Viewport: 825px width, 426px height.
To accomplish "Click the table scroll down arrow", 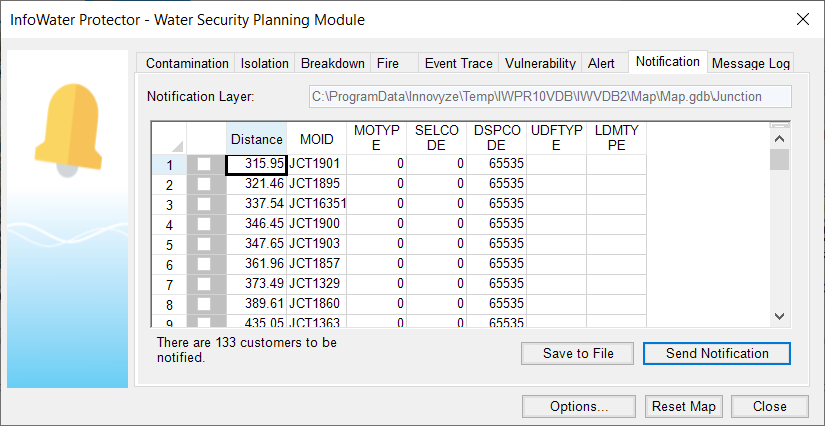I will click(780, 316).
